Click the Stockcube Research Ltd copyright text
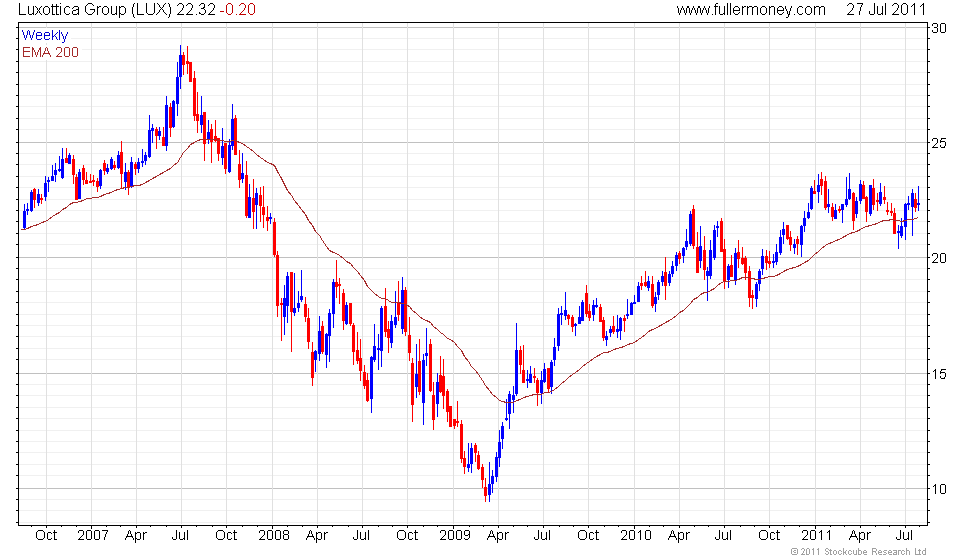 [x=858, y=551]
